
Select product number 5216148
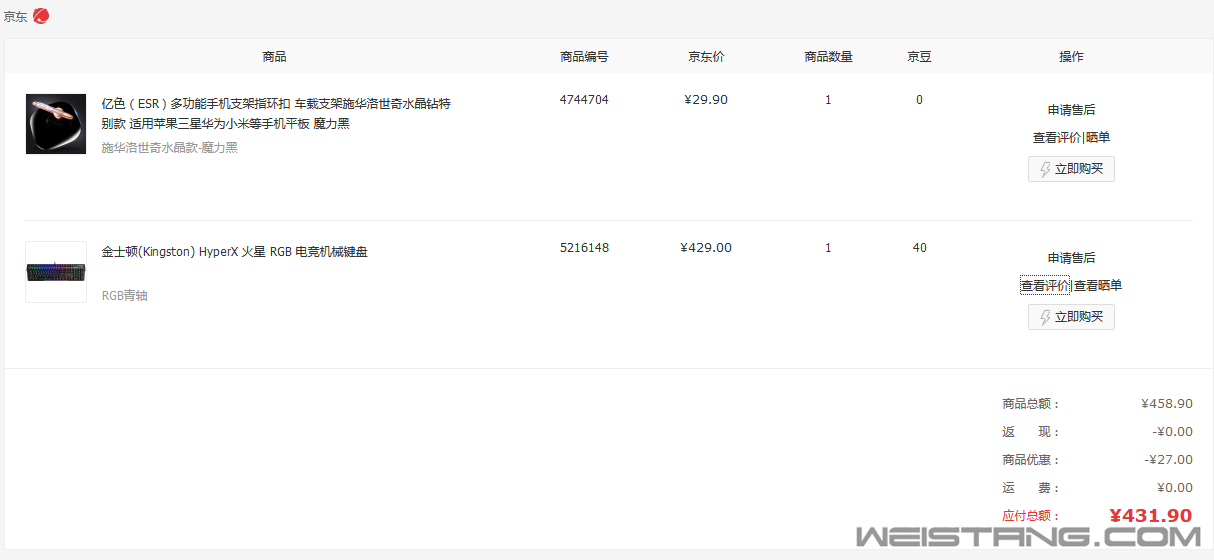(584, 248)
